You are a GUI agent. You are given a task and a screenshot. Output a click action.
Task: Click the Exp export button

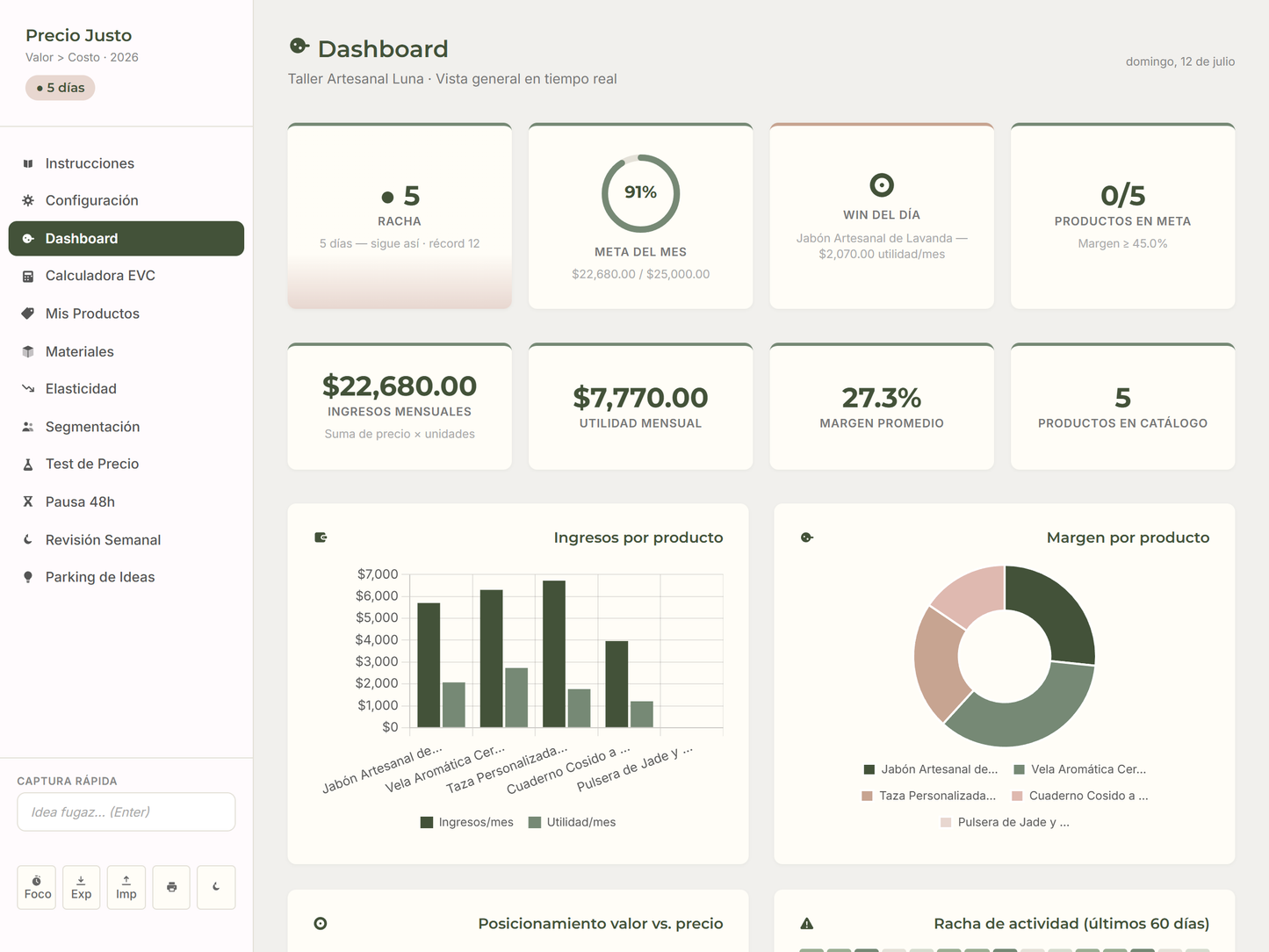[x=82, y=887]
